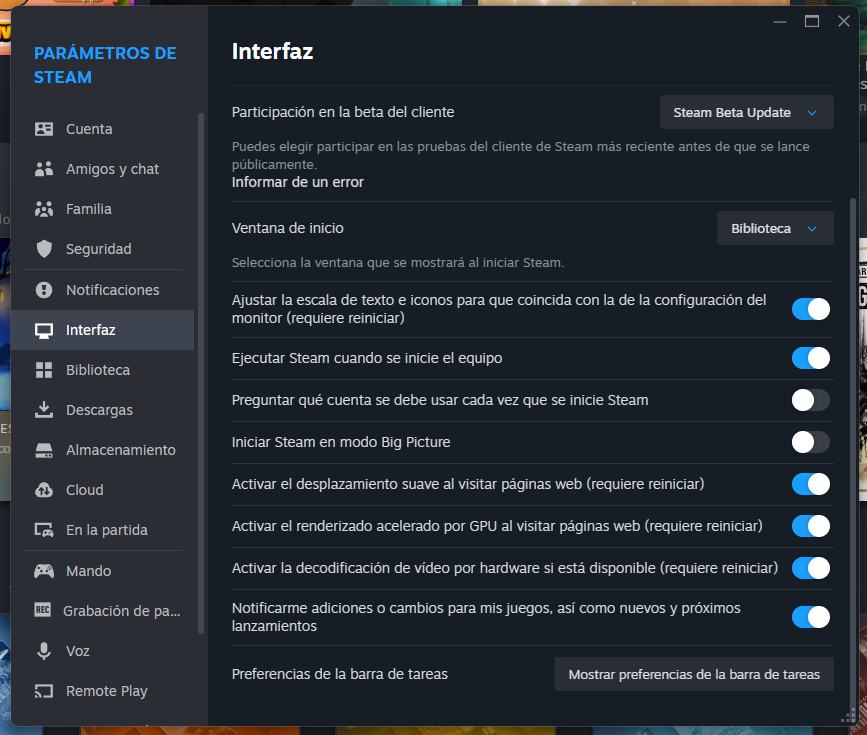The height and width of the screenshot is (735, 867).
Task: Maximize the Steam settings window
Action: tap(812, 22)
